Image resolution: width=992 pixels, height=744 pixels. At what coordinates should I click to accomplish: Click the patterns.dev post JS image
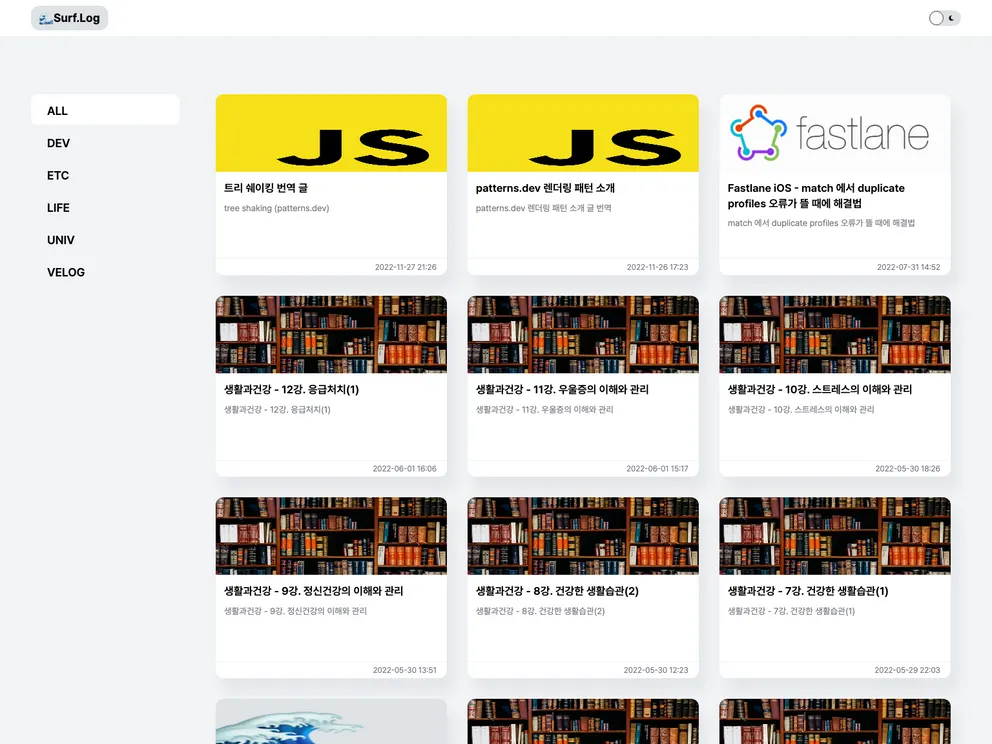pos(583,133)
